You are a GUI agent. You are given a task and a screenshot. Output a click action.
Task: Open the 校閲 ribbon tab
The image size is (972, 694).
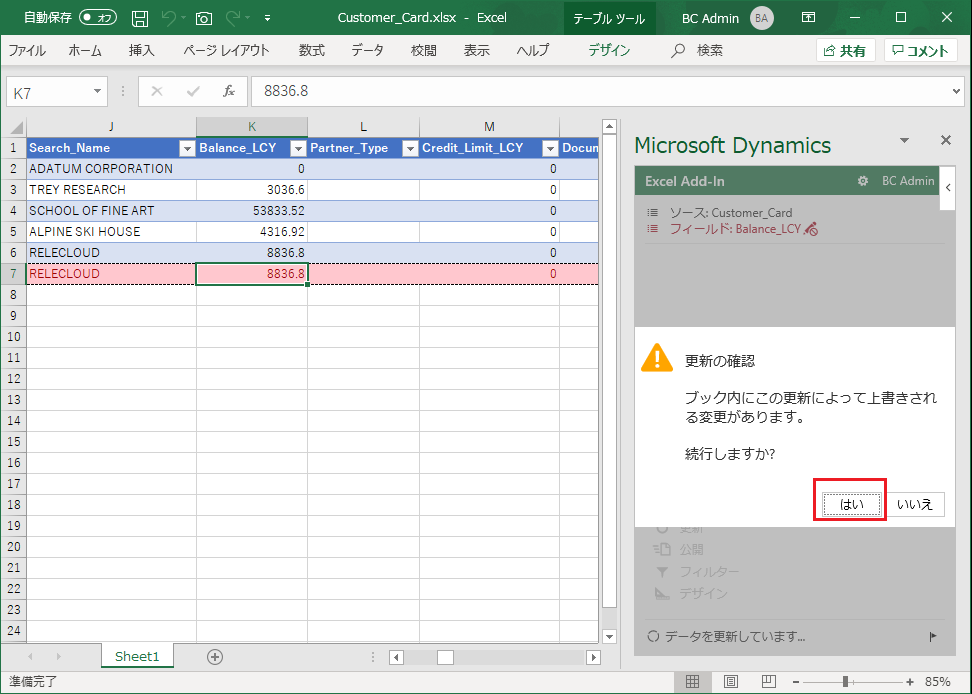423,51
